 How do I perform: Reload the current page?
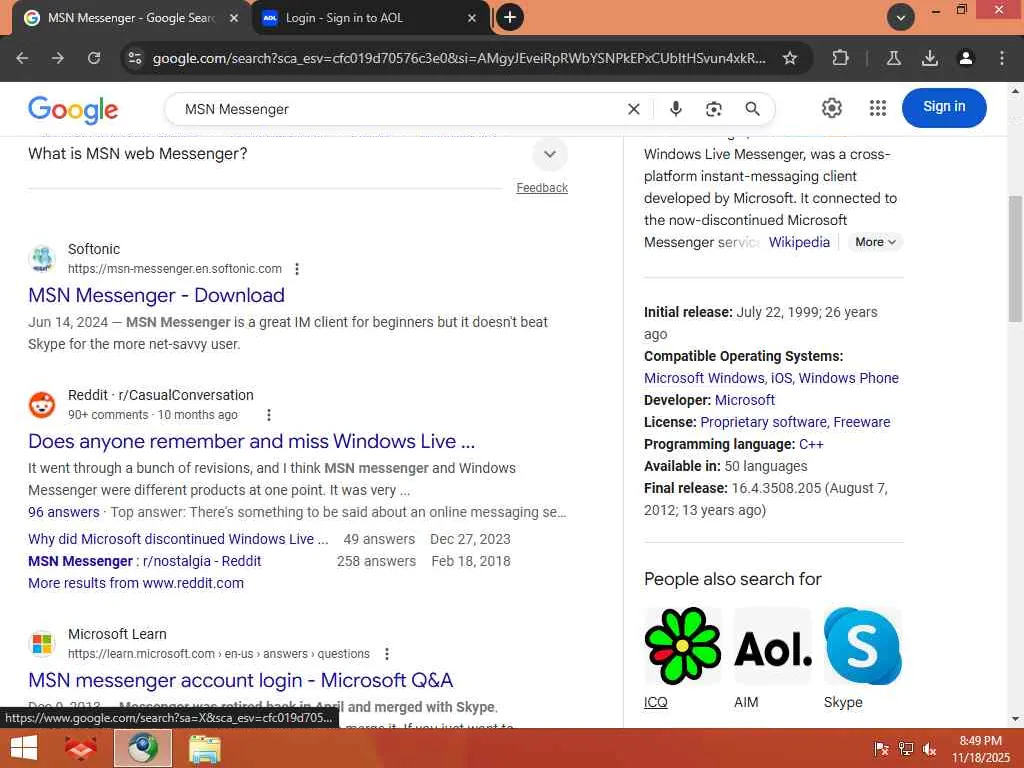point(94,58)
